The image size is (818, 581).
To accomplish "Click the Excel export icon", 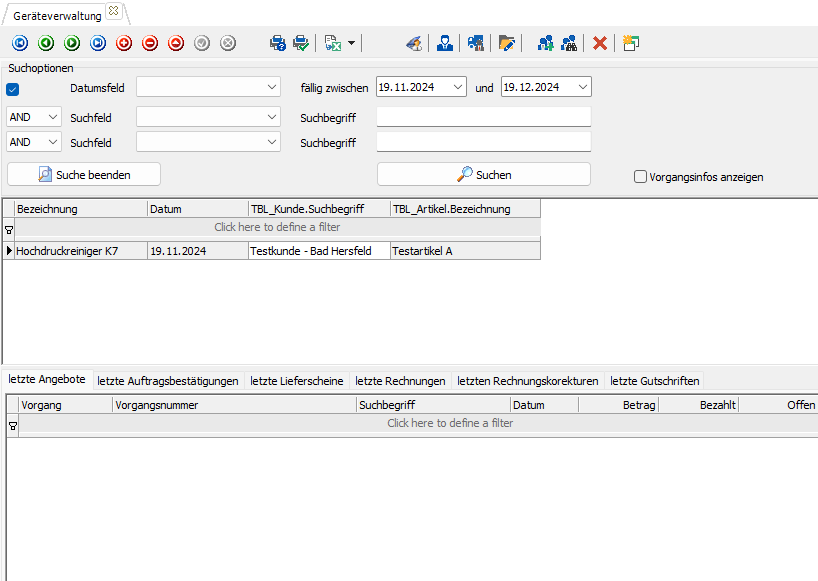I will point(333,43).
